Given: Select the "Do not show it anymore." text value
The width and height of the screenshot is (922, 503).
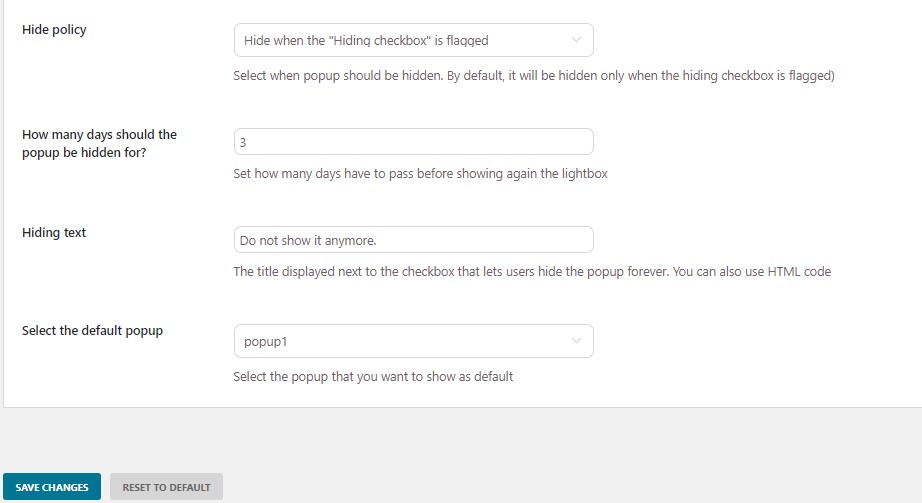Looking at the screenshot, I should tap(308, 241).
